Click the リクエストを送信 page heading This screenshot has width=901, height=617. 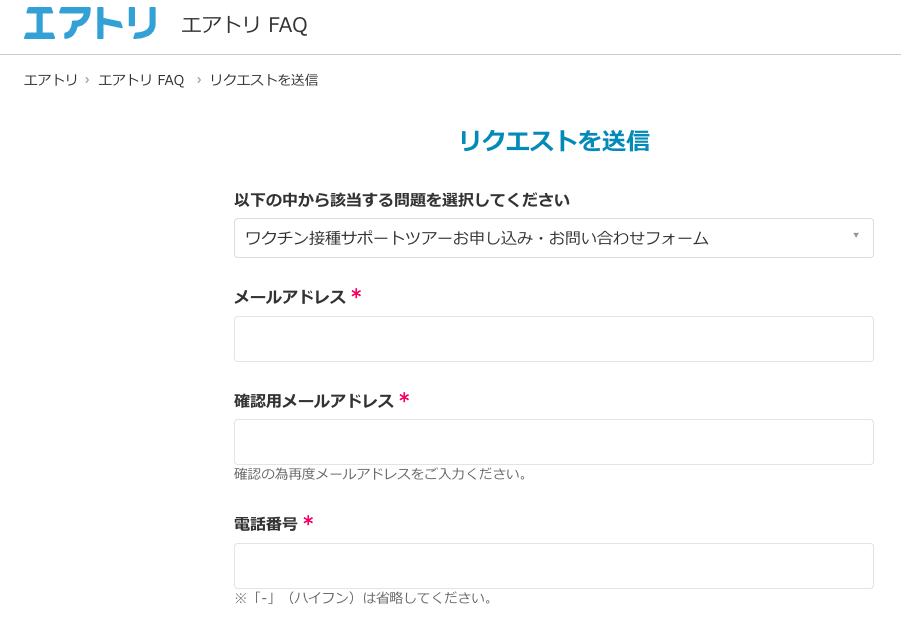pos(555,141)
